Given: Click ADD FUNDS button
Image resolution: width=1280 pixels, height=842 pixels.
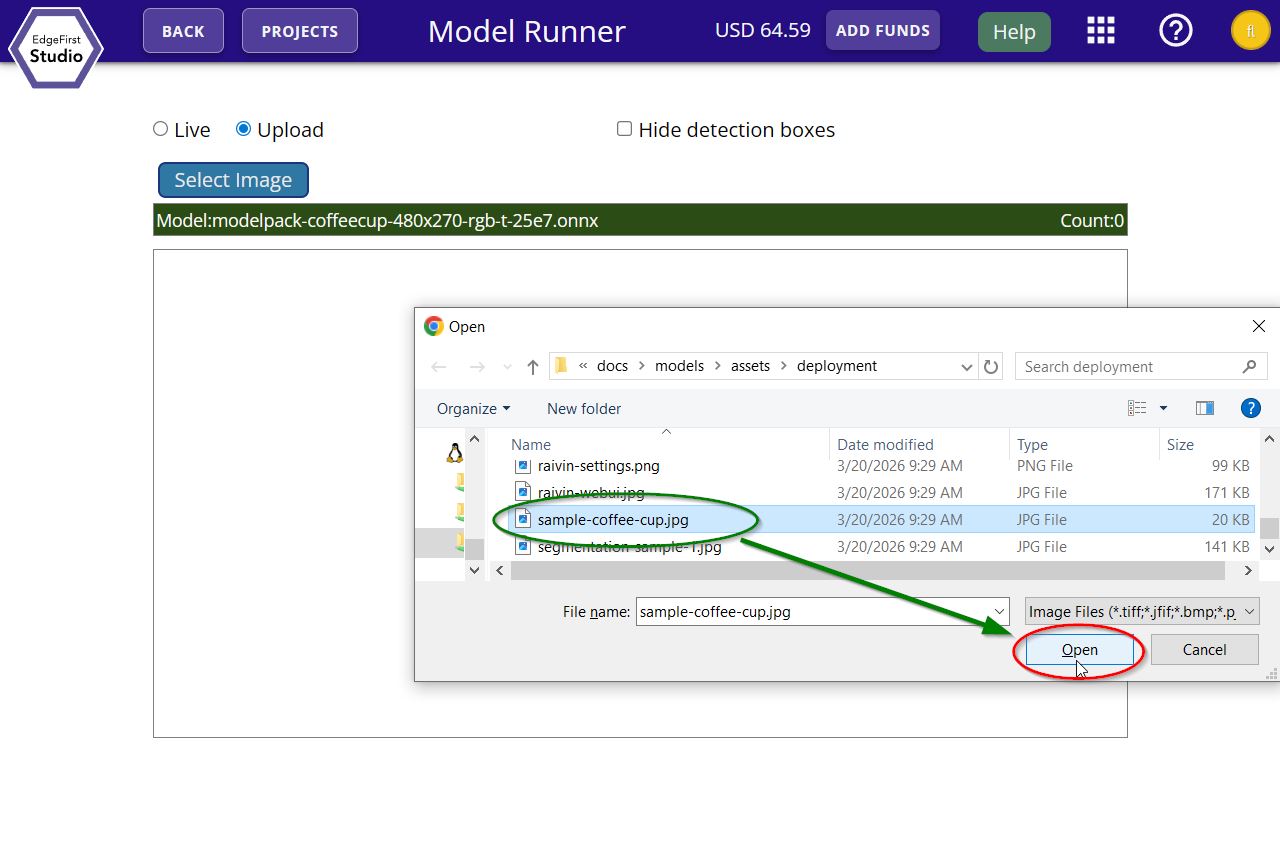Looking at the screenshot, I should (x=883, y=31).
